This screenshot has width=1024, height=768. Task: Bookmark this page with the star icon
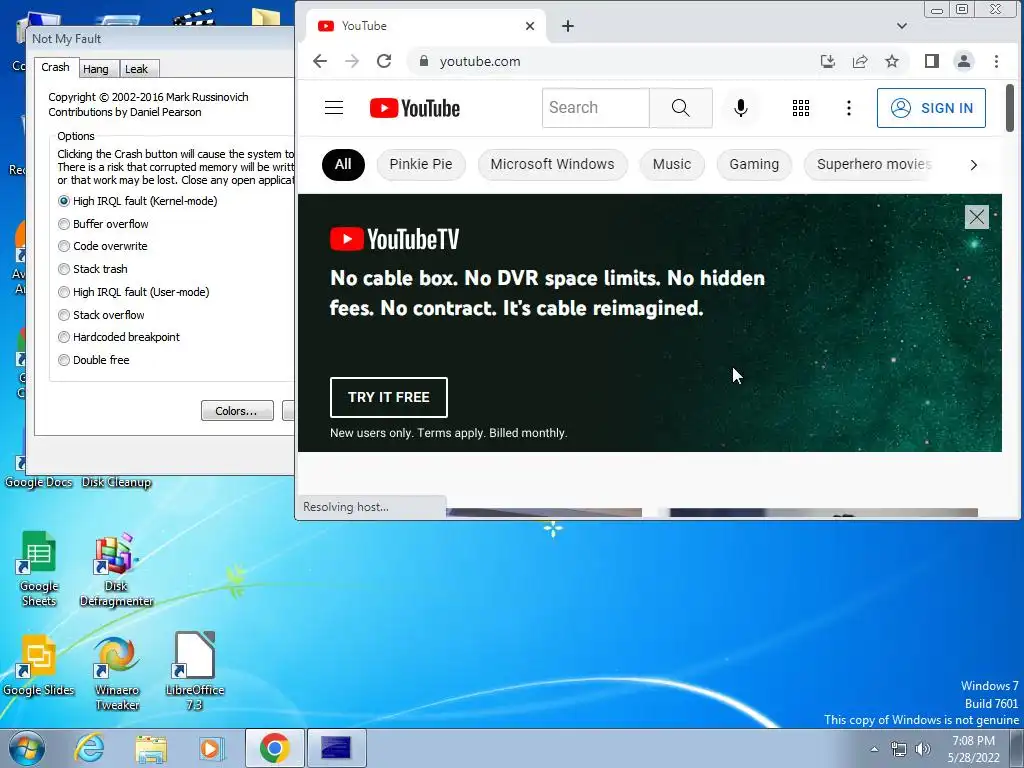[892, 61]
